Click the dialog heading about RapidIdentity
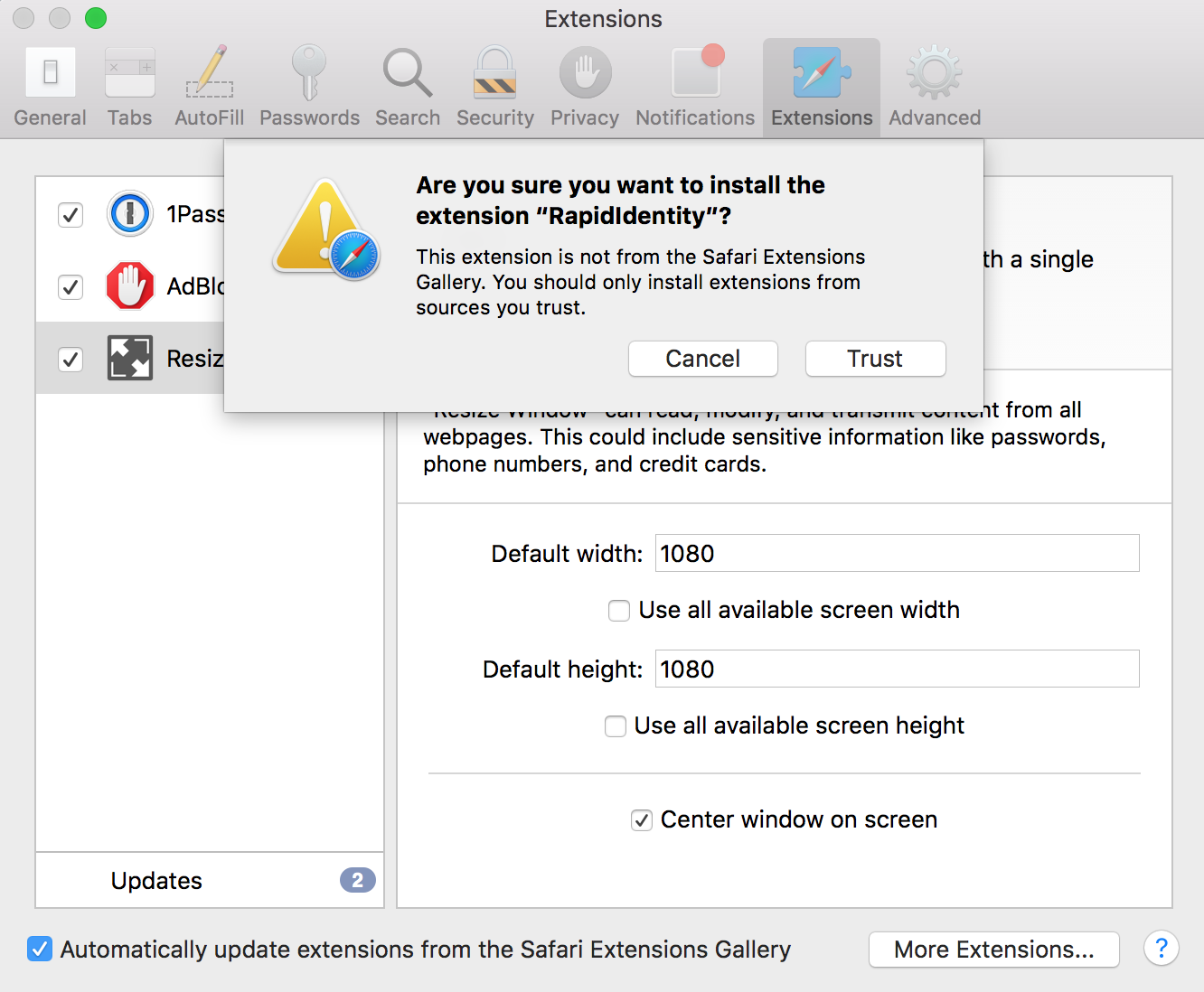Viewport: 1204px width, 992px height. point(620,201)
